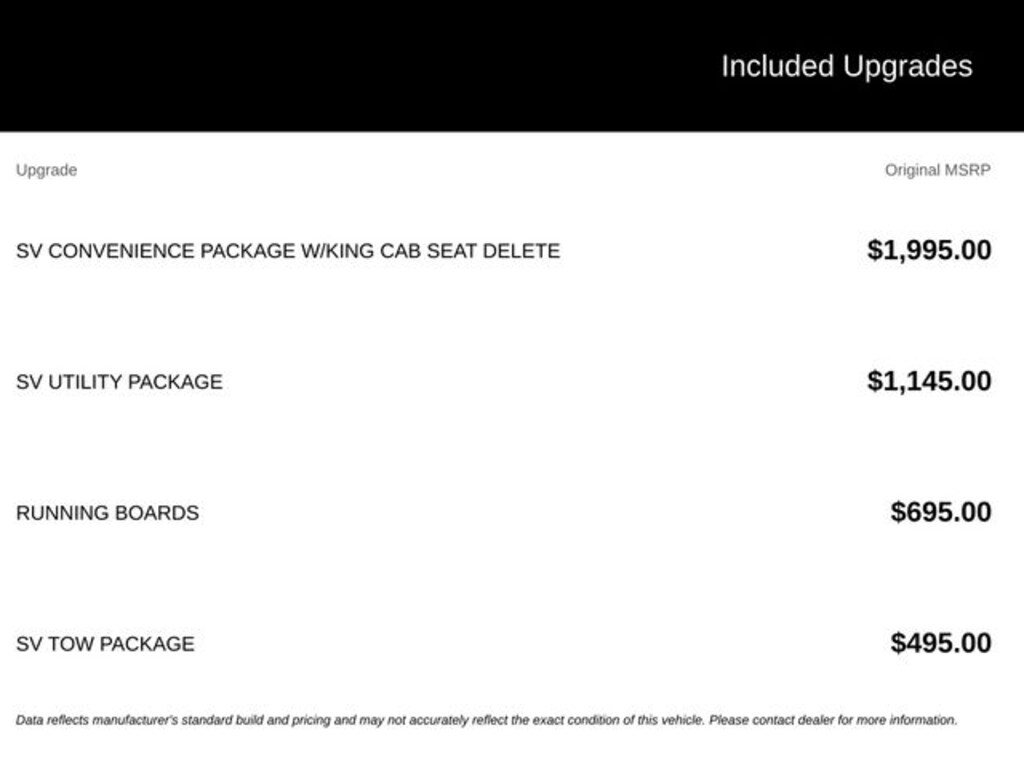
Task: Click the black header banner
Action: (512, 65)
